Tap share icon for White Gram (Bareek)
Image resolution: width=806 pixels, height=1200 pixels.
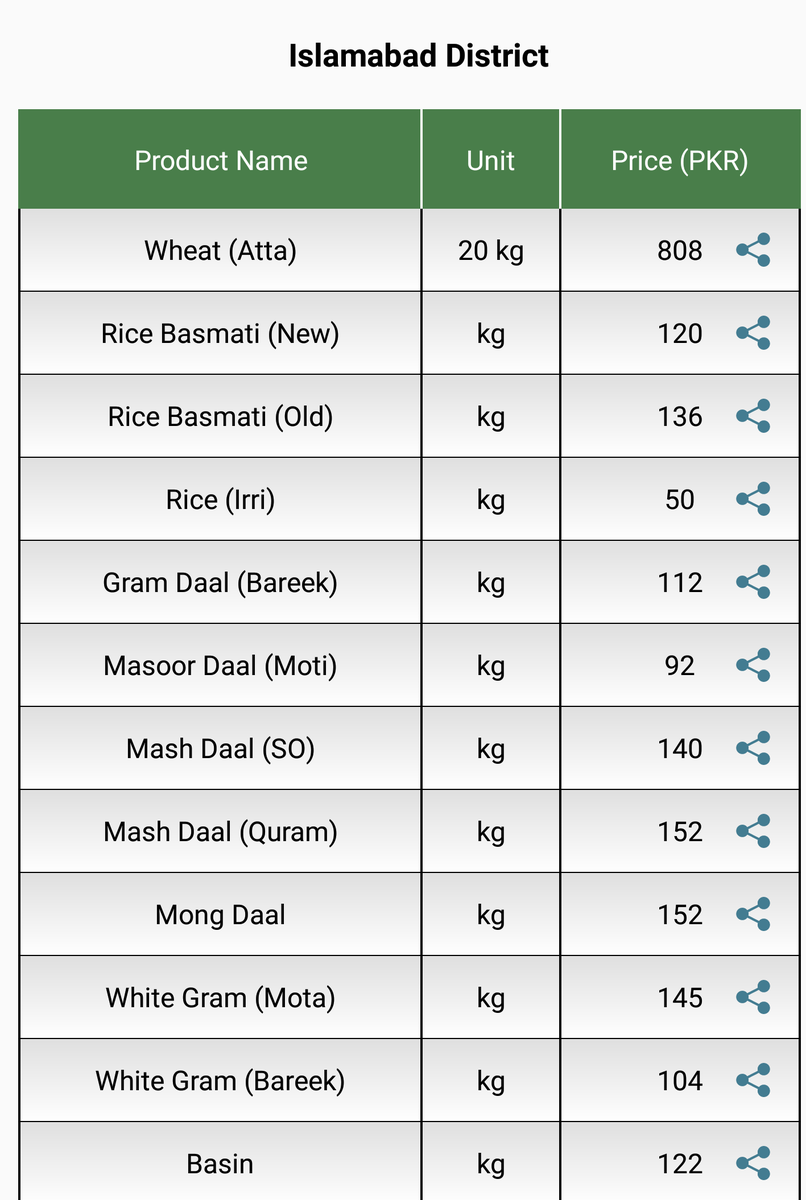[x=753, y=1080]
